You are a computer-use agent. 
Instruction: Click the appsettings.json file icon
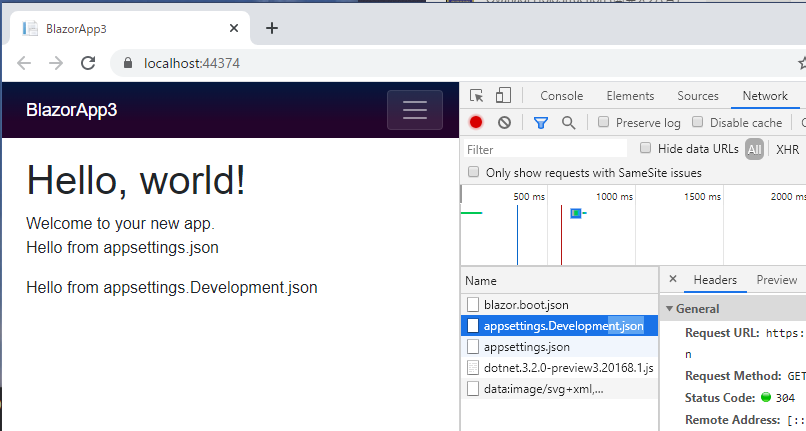click(x=473, y=347)
